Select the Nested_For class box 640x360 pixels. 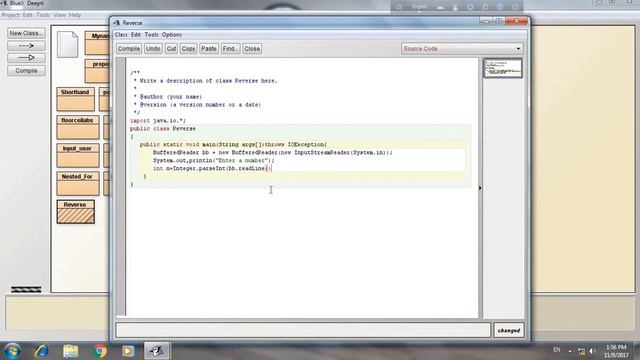tap(78, 183)
